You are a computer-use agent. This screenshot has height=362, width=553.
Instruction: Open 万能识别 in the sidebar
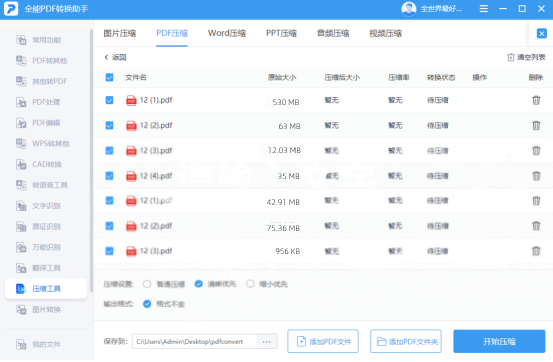tap(39, 247)
